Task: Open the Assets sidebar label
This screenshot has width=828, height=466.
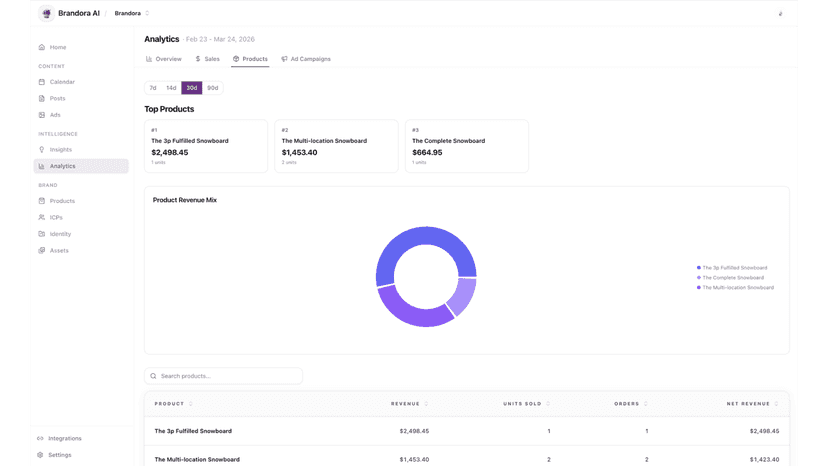Action: pos(59,250)
